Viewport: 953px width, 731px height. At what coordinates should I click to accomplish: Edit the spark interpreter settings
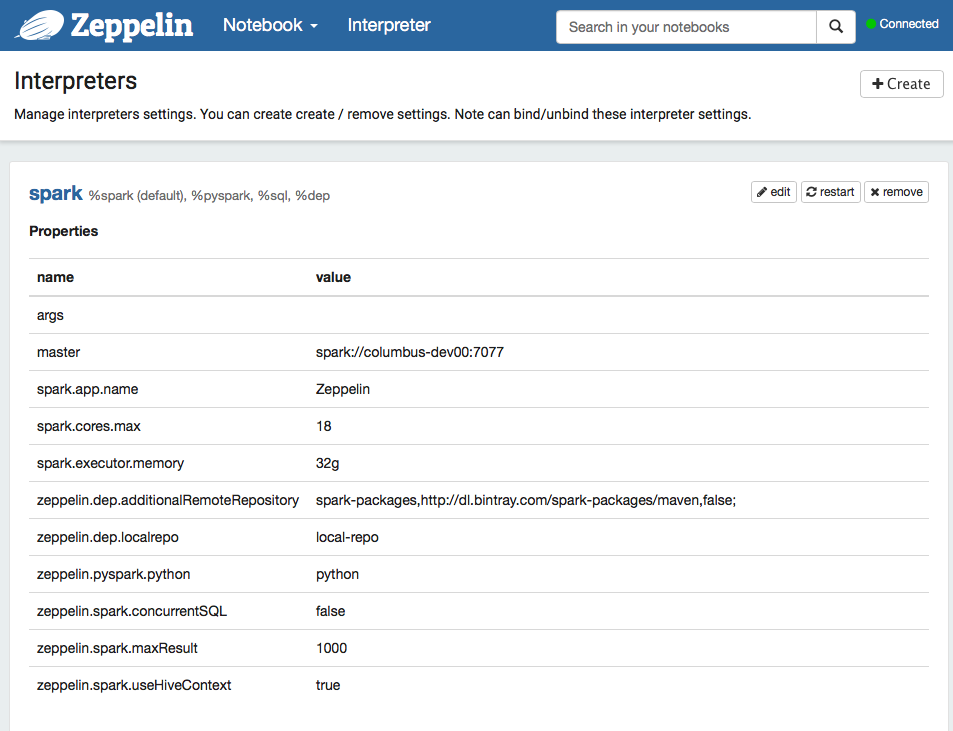click(x=774, y=192)
